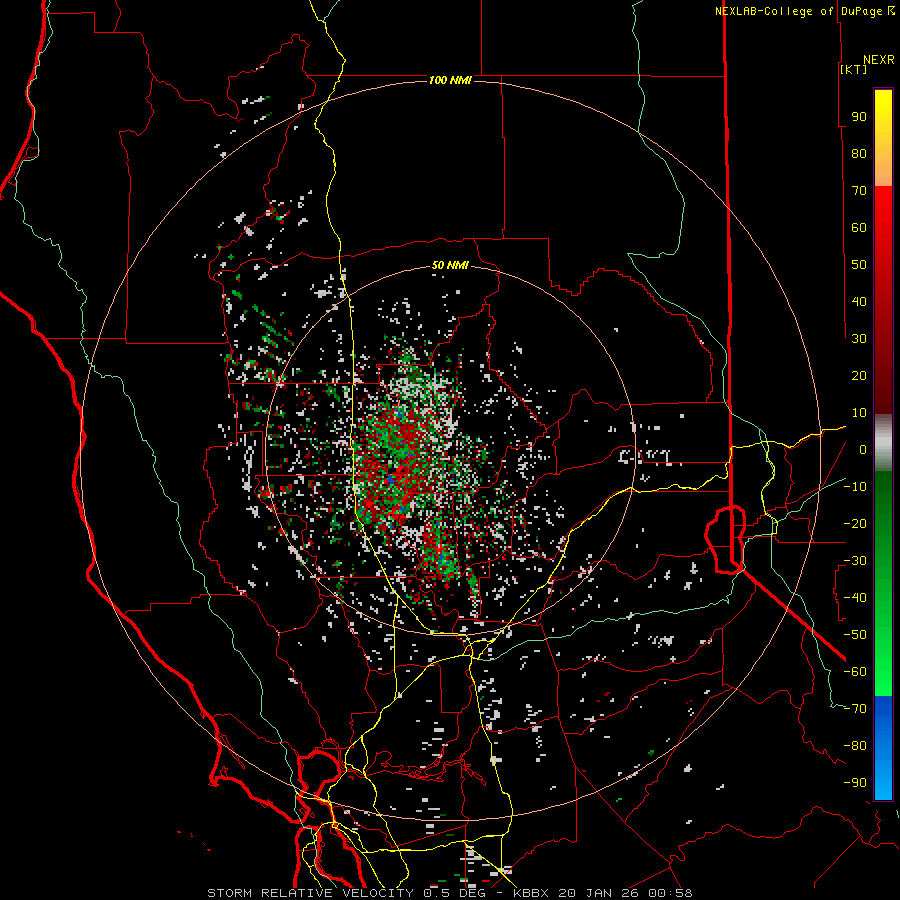The height and width of the screenshot is (900, 900).
Task: Click the STORM RELATIVE VELOCITY product title
Action: 310,893
